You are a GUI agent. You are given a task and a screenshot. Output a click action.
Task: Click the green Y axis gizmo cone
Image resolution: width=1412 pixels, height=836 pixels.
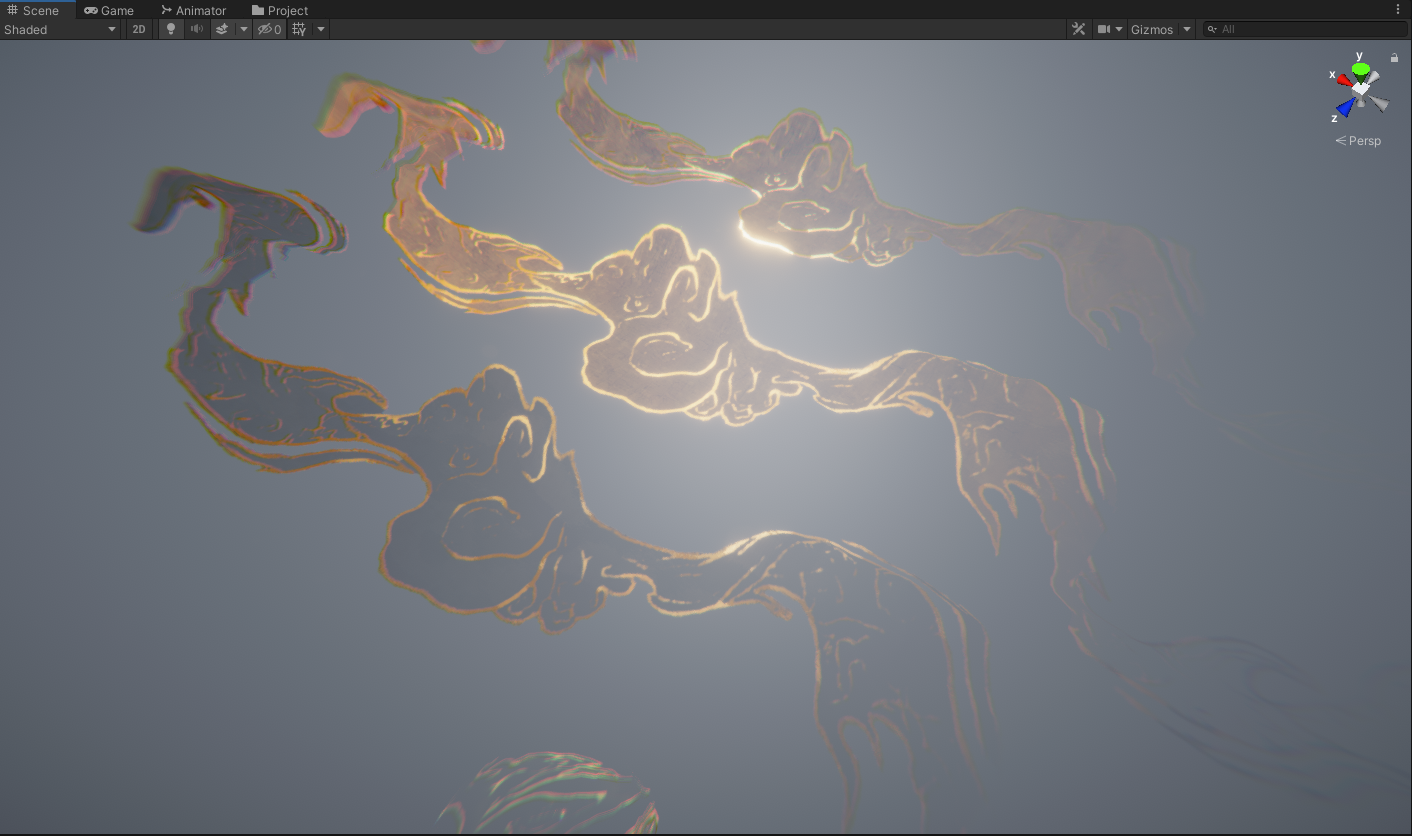pyautogui.click(x=1360, y=70)
